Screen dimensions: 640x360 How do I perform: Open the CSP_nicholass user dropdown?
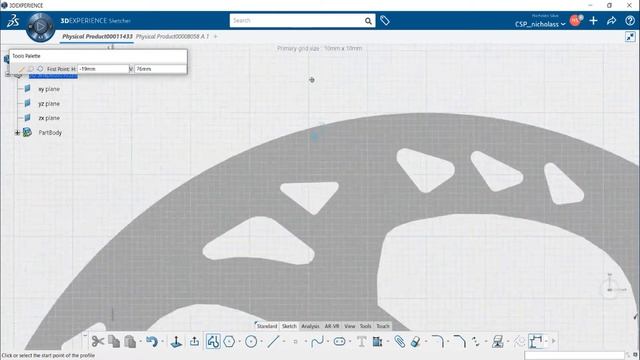point(540,24)
